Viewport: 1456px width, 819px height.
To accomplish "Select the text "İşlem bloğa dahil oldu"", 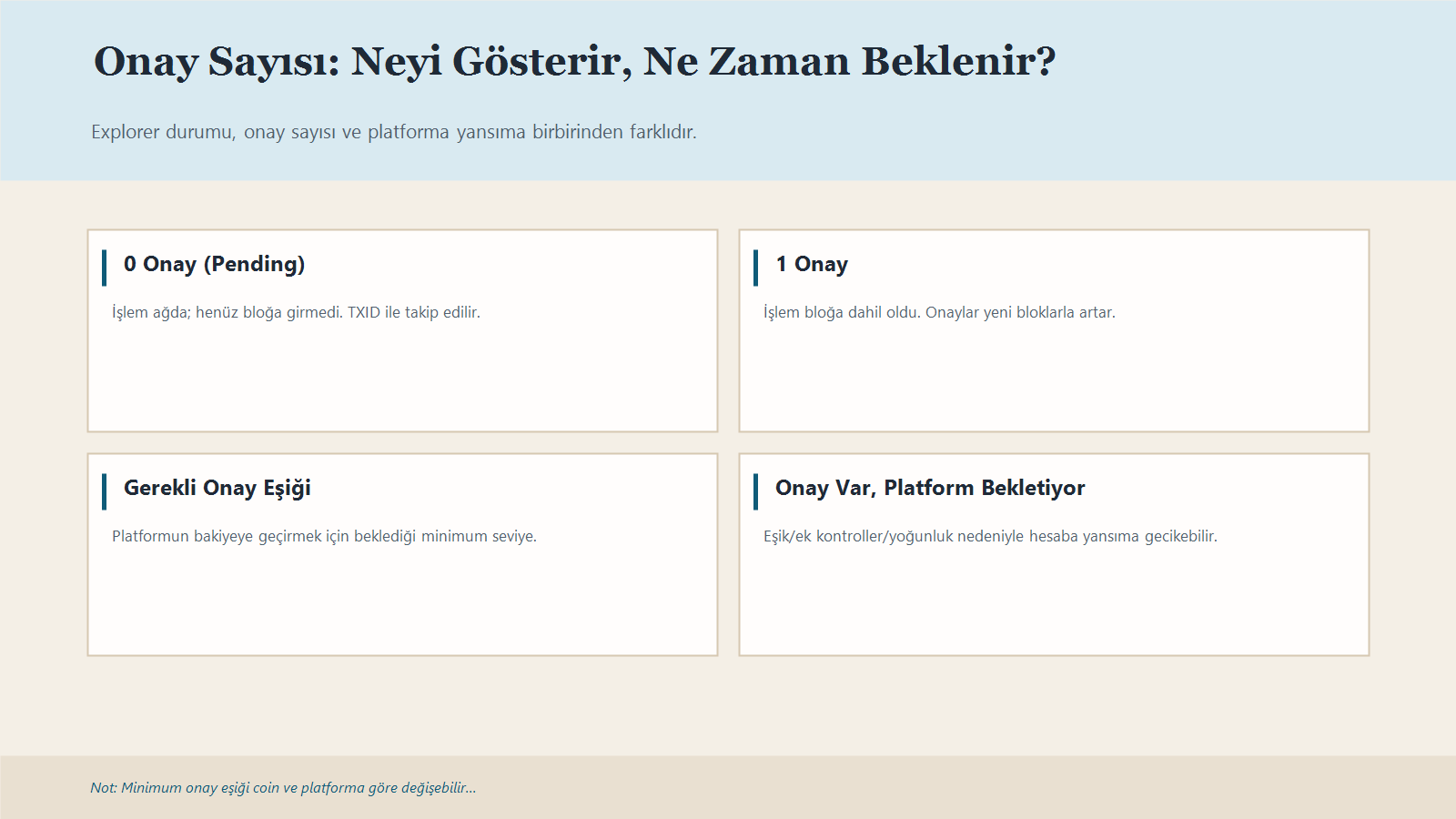I will 839,311.
